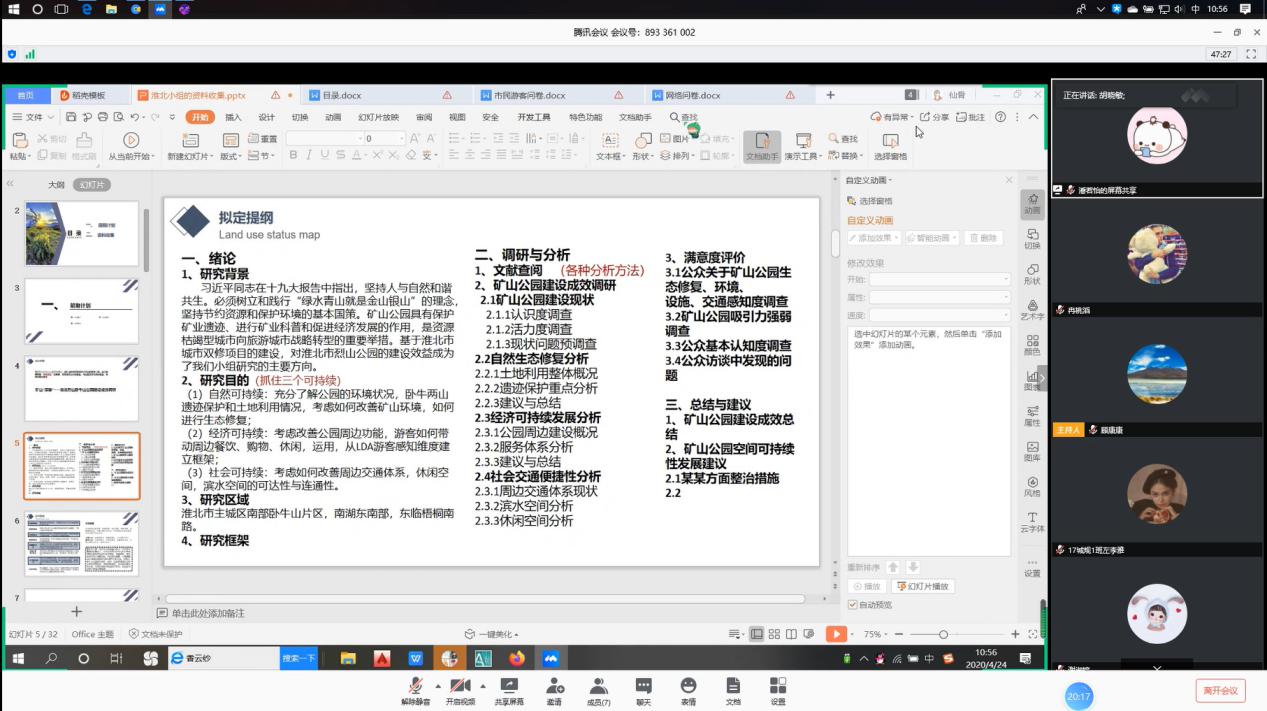1267x711 pixels.
Task: Toggle 开启视频 camera on
Action: 459,686
